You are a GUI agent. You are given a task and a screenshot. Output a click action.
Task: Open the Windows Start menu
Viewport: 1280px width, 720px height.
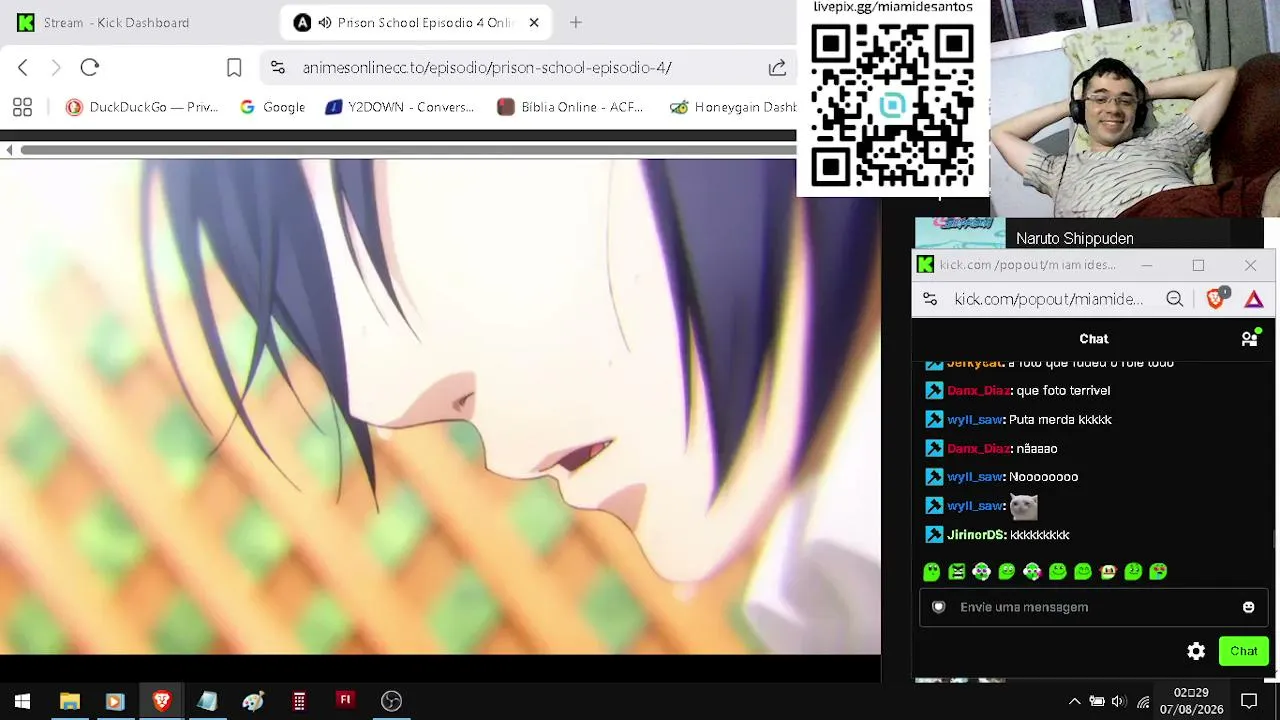tap(22, 701)
